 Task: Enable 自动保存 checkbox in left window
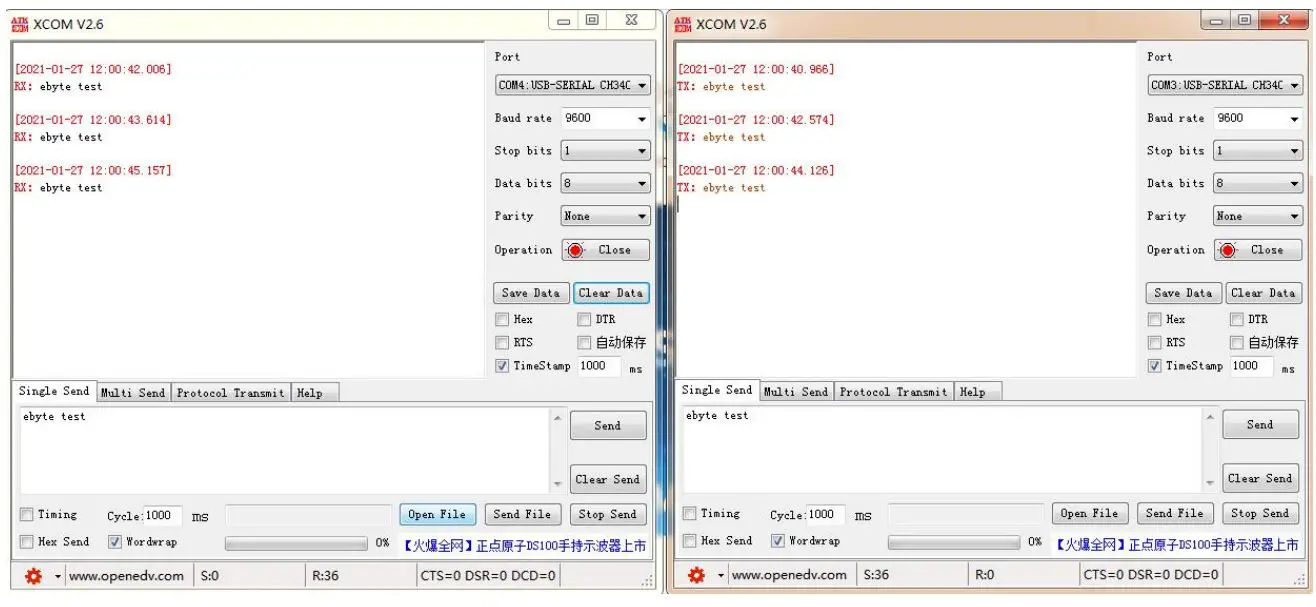(584, 343)
